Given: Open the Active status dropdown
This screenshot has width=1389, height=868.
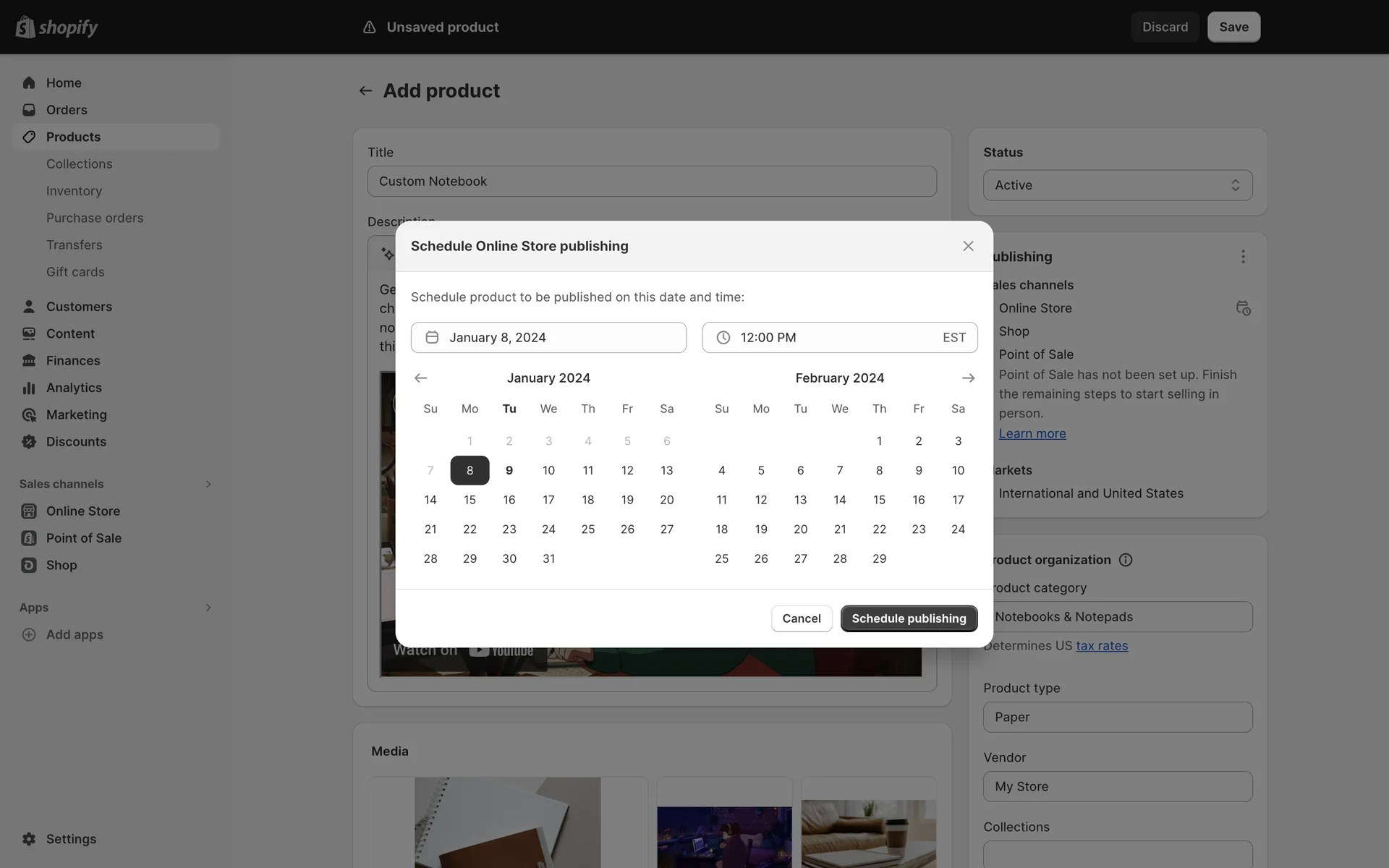Looking at the screenshot, I should tap(1117, 185).
